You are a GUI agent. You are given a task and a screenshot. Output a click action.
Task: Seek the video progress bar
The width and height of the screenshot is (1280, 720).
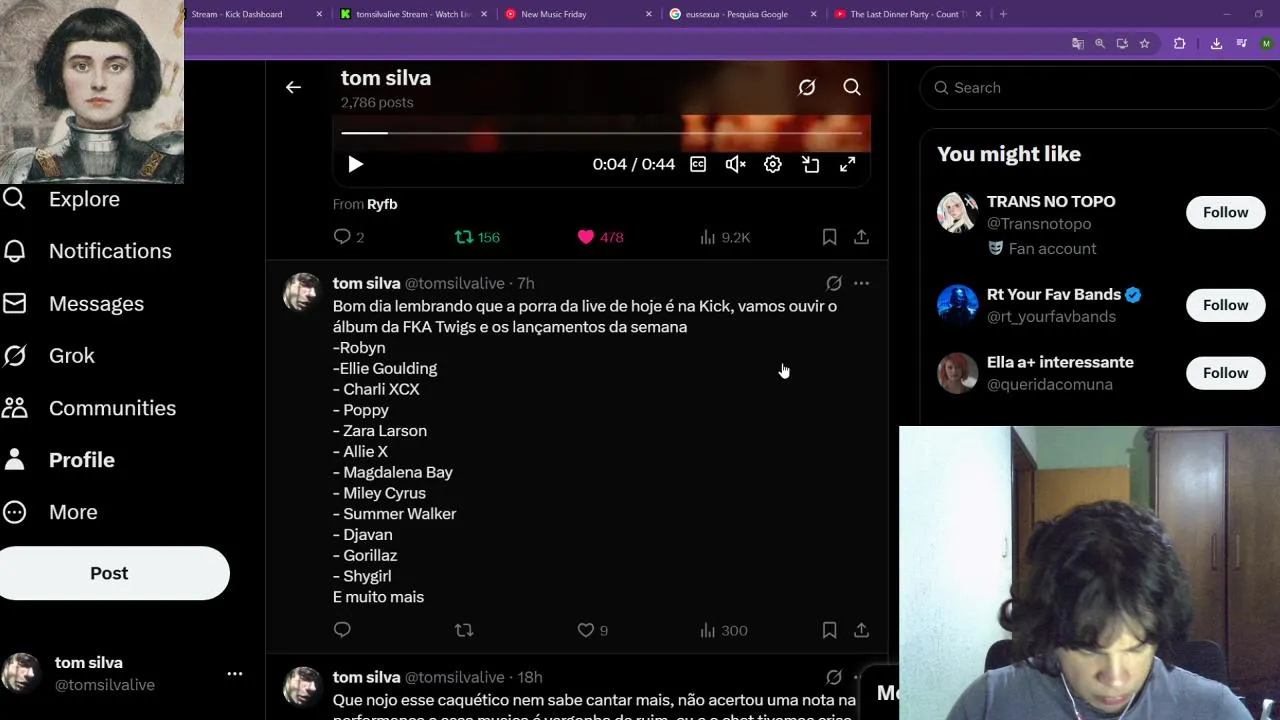click(x=601, y=132)
